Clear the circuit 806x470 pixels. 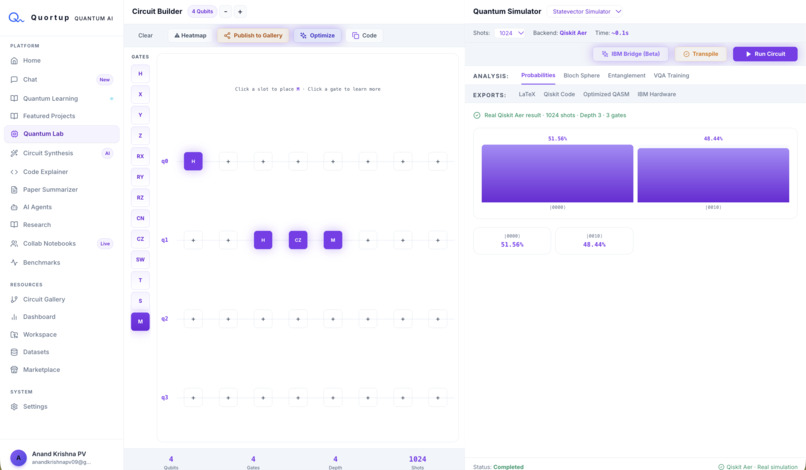tap(145, 35)
